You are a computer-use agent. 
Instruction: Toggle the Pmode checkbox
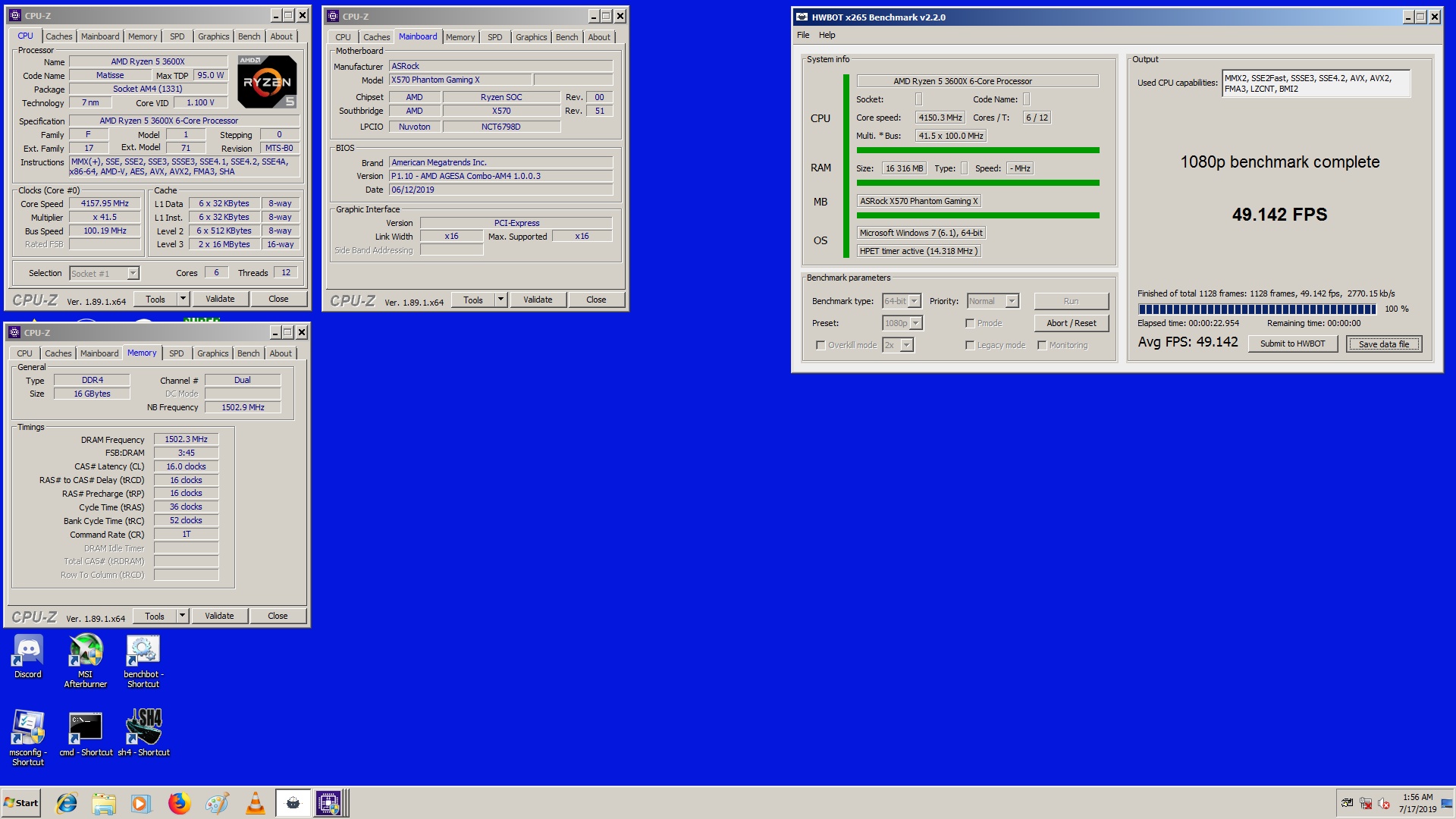tap(970, 323)
